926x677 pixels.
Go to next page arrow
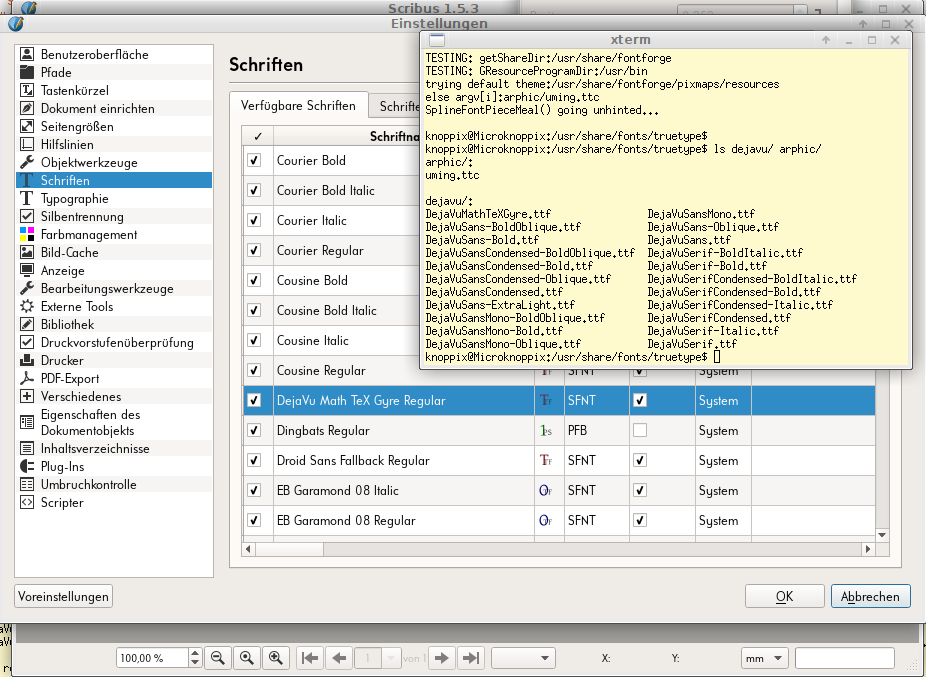441,658
